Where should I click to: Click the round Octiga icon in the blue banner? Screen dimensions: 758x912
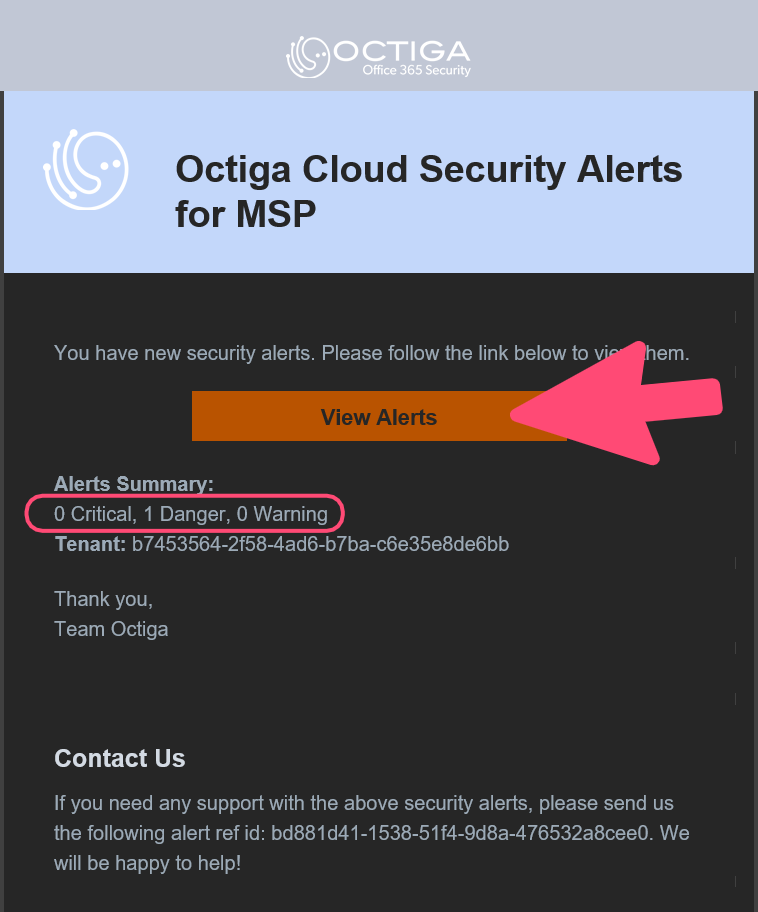85,171
